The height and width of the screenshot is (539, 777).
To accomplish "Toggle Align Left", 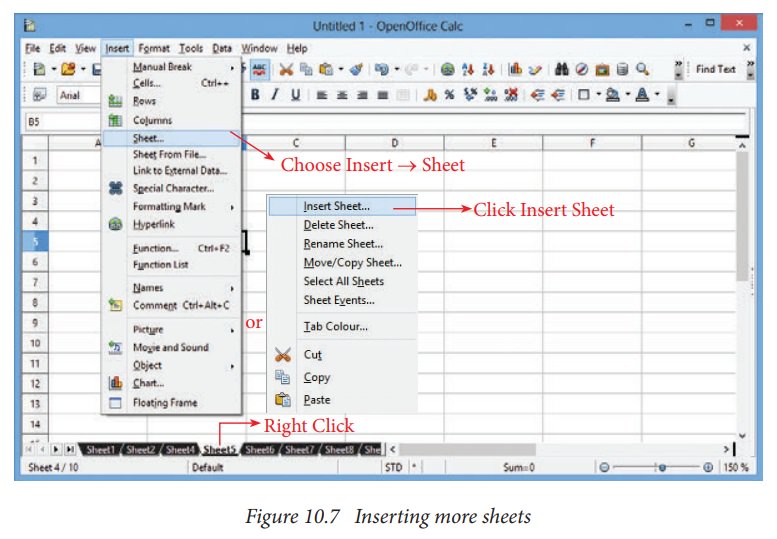I will pyautogui.click(x=322, y=95).
